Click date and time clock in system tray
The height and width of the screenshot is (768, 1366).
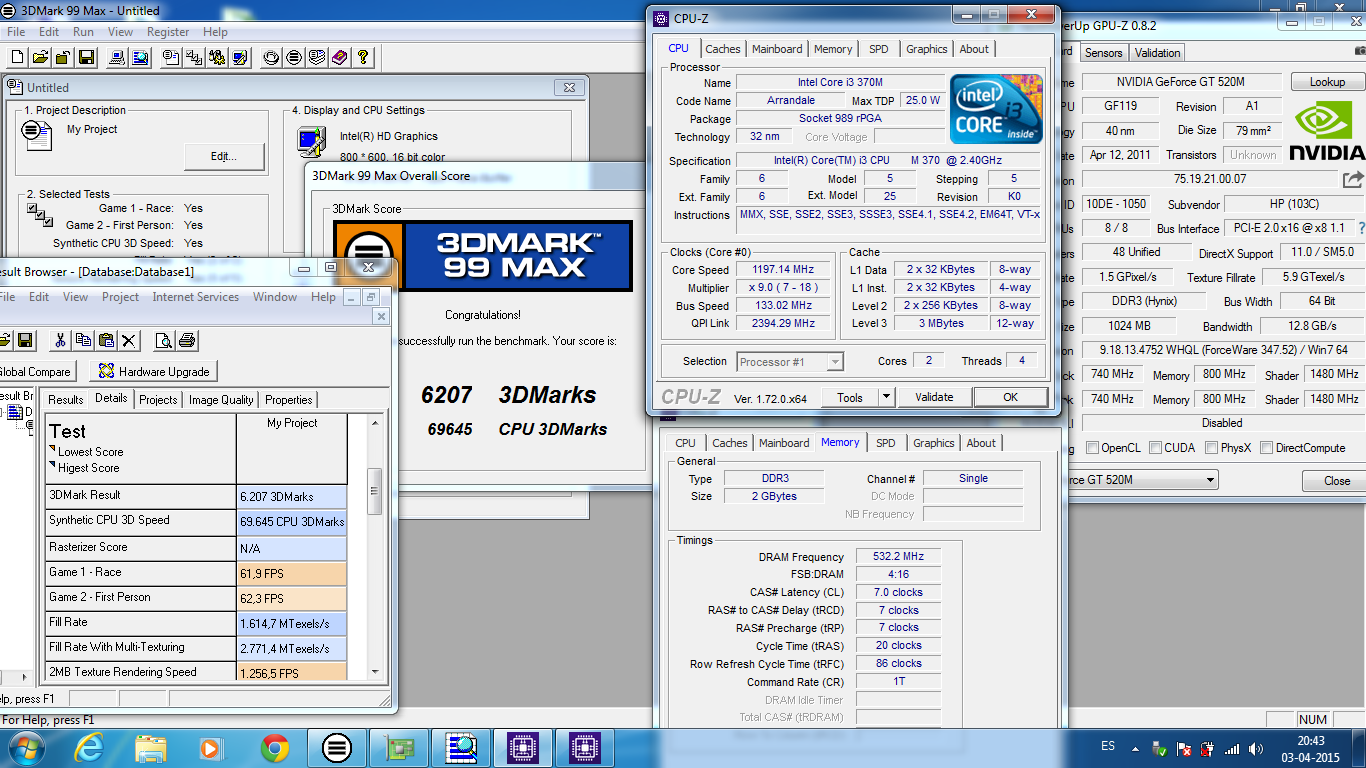tap(1310, 749)
